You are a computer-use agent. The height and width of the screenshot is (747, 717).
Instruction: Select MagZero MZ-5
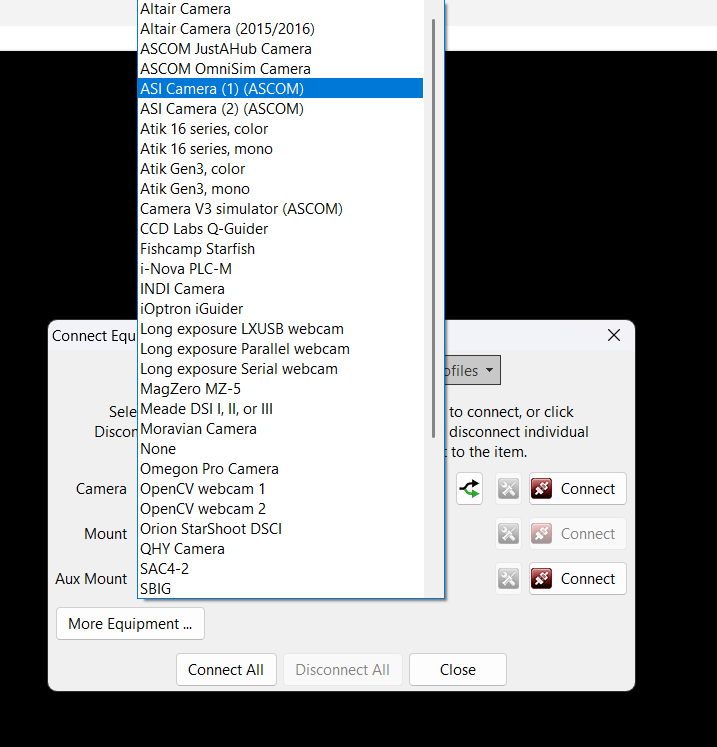point(280,389)
